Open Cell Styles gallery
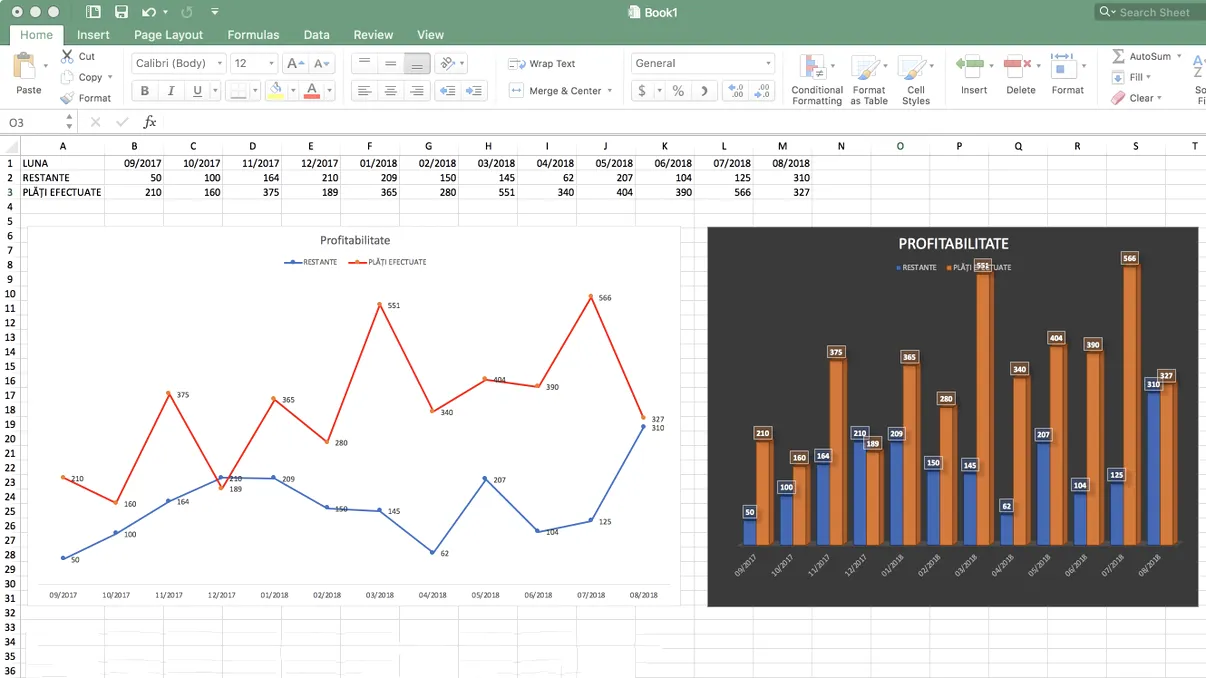 [915, 80]
